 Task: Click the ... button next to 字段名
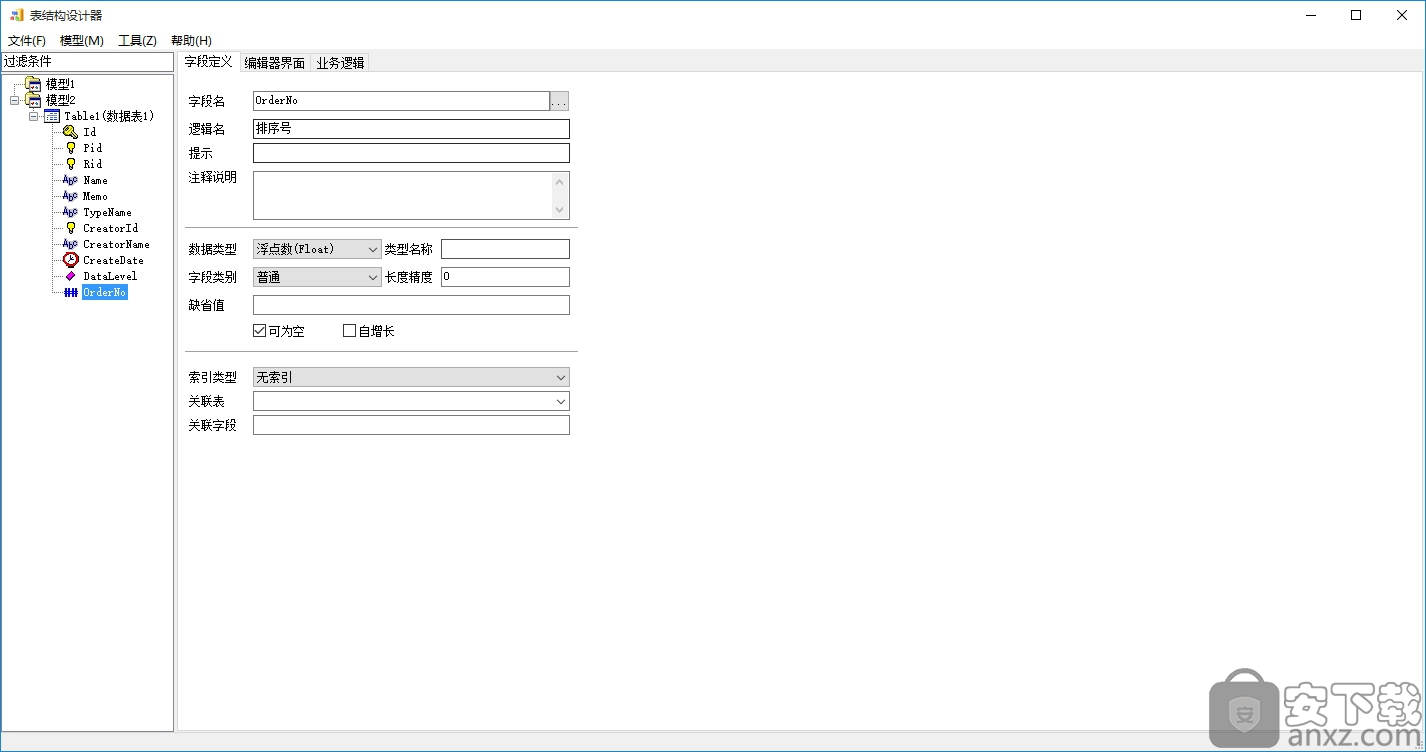point(559,101)
